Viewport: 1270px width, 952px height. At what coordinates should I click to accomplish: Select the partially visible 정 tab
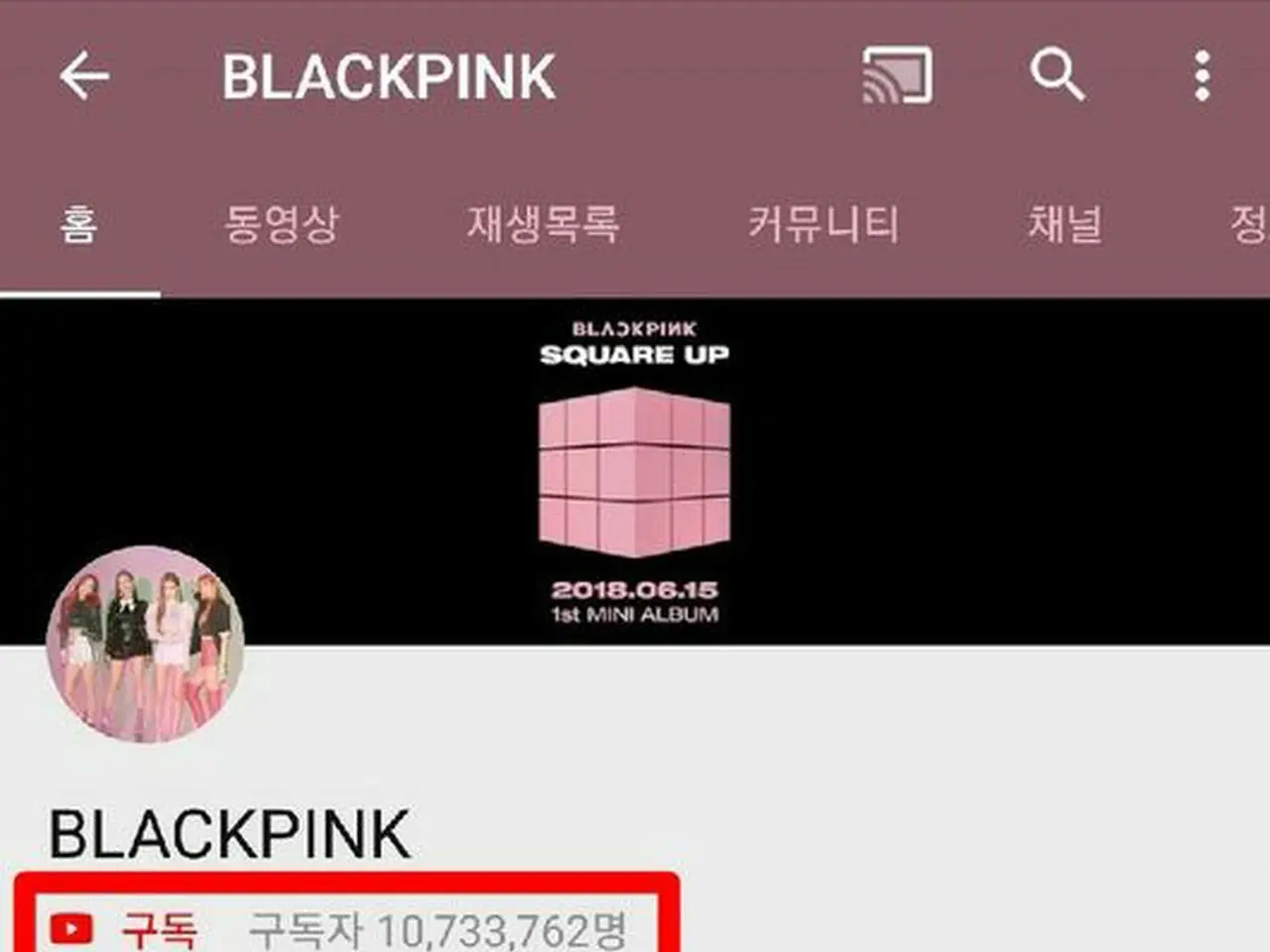pyautogui.click(x=1249, y=224)
